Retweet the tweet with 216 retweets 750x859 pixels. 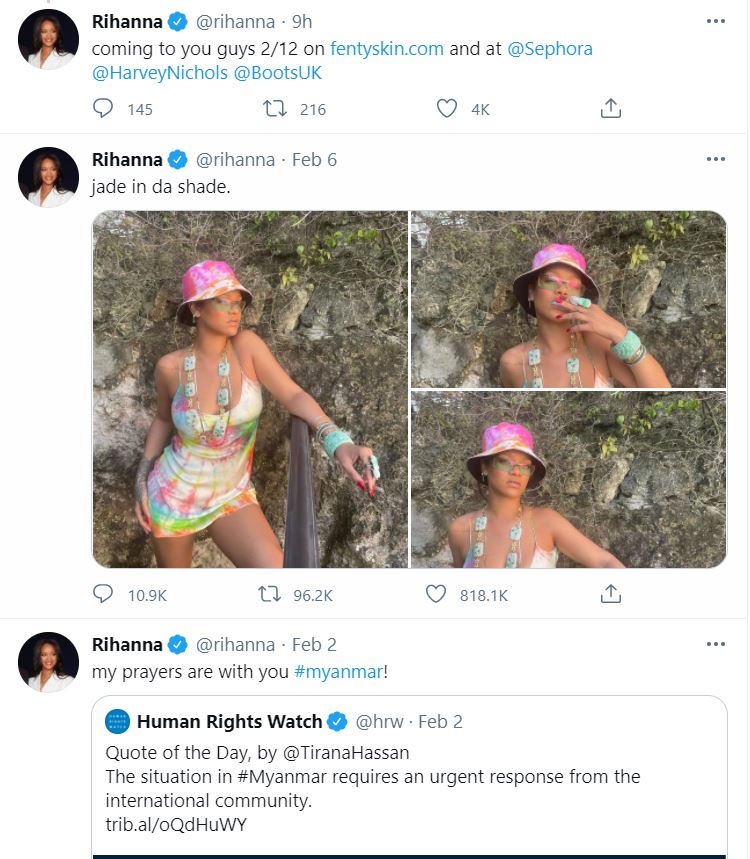point(274,108)
